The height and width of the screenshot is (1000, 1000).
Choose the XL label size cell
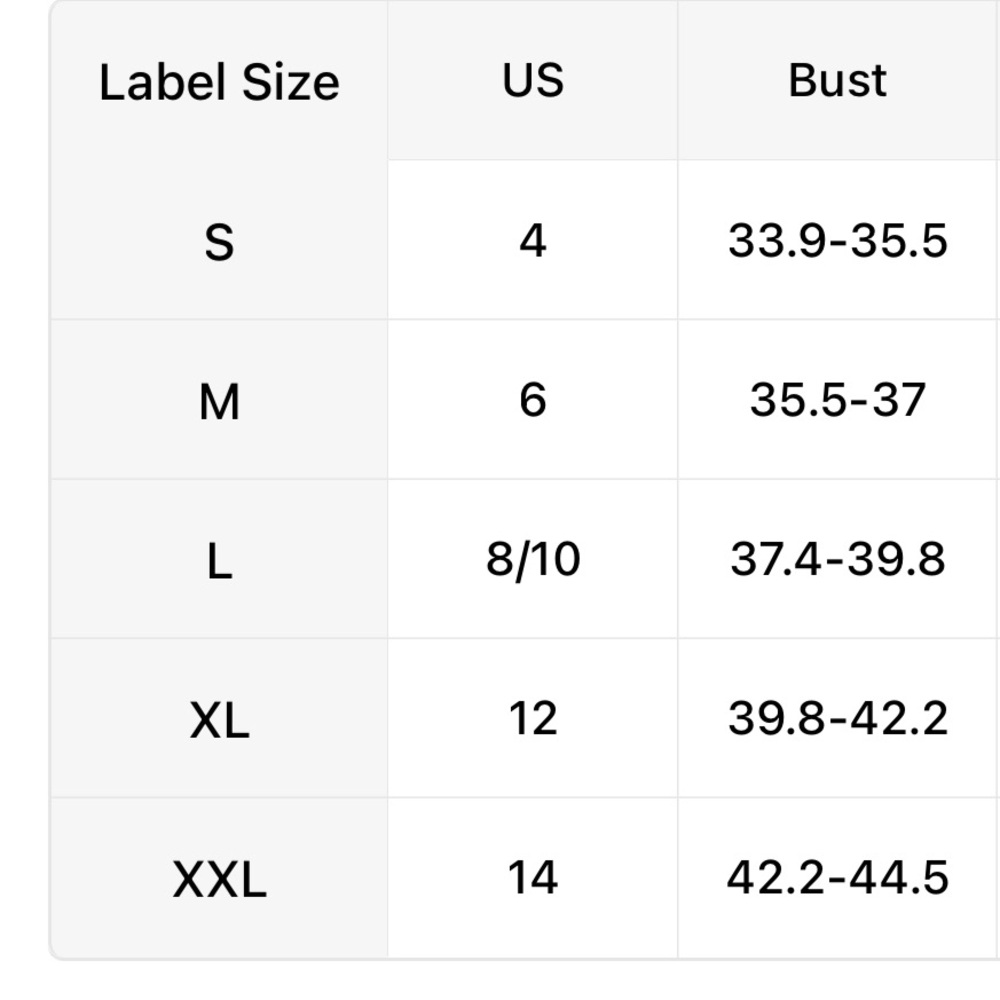219,719
